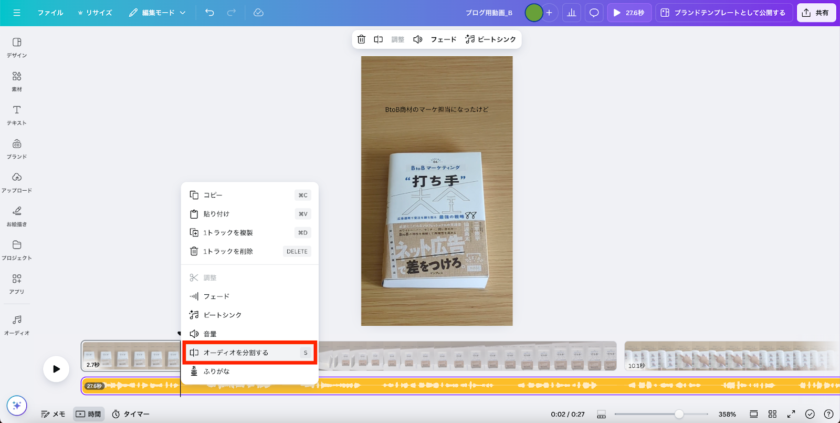
Task: Click the zoom slider handle
Action: pyautogui.click(x=679, y=414)
